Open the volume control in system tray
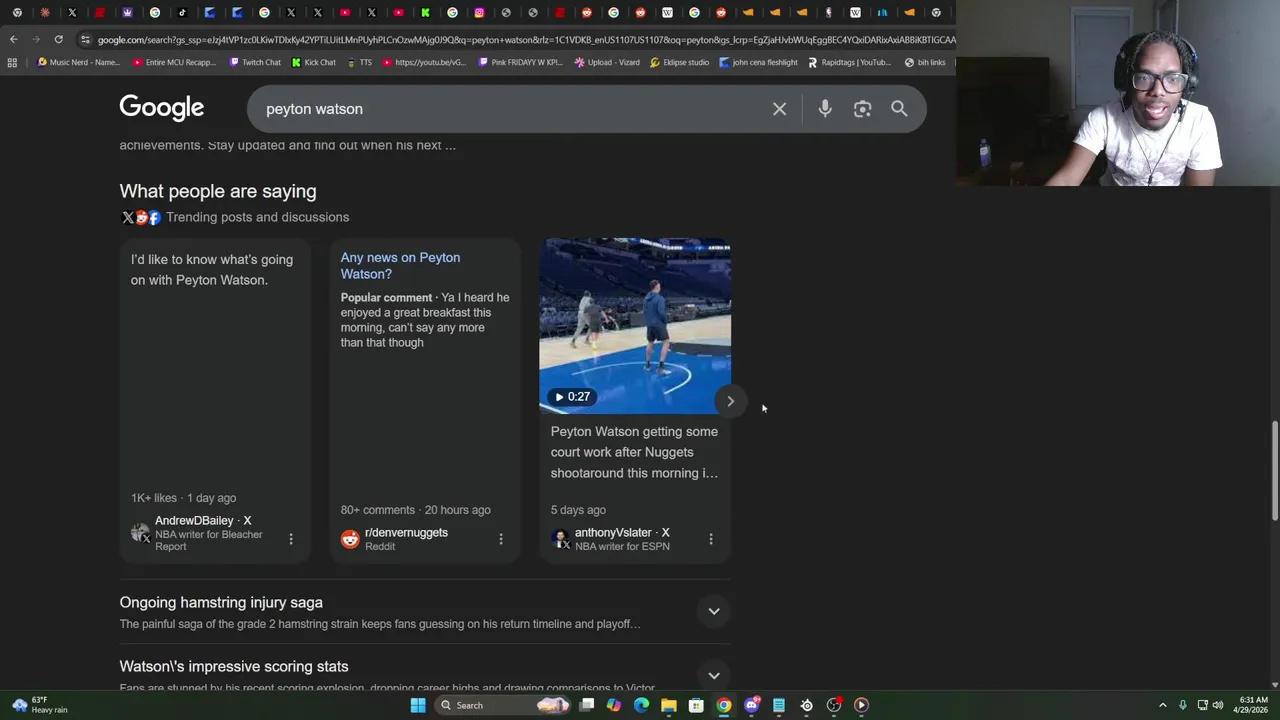 click(1218, 705)
